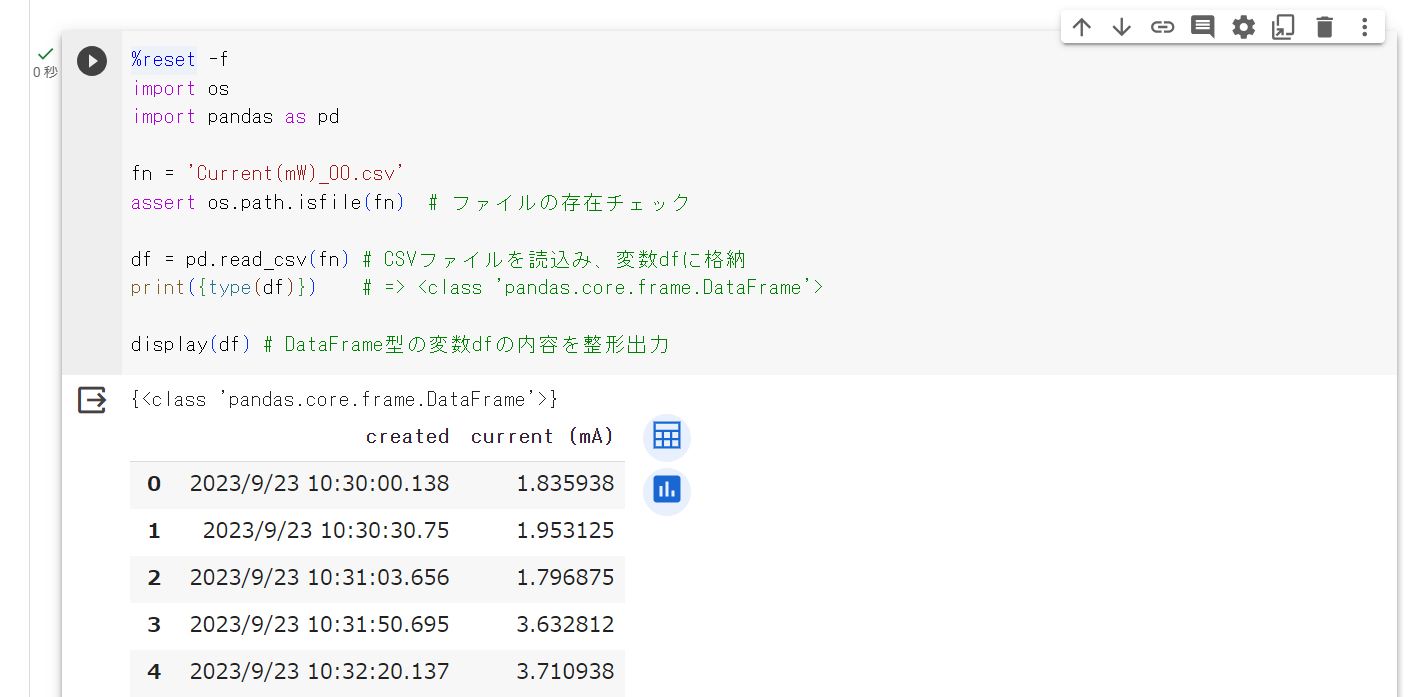This screenshot has width=1421, height=697.
Task: Open more cell actions menu
Action: [x=1364, y=27]
